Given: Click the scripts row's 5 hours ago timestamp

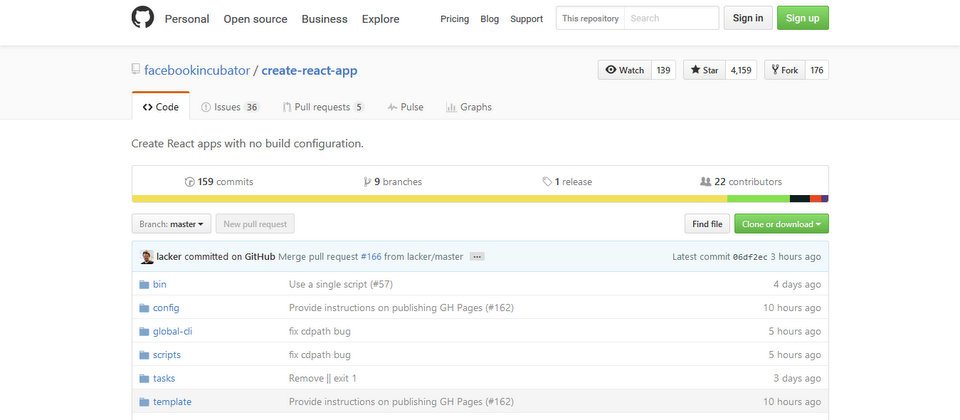Looking at the screenshot, I should [795, 355].
